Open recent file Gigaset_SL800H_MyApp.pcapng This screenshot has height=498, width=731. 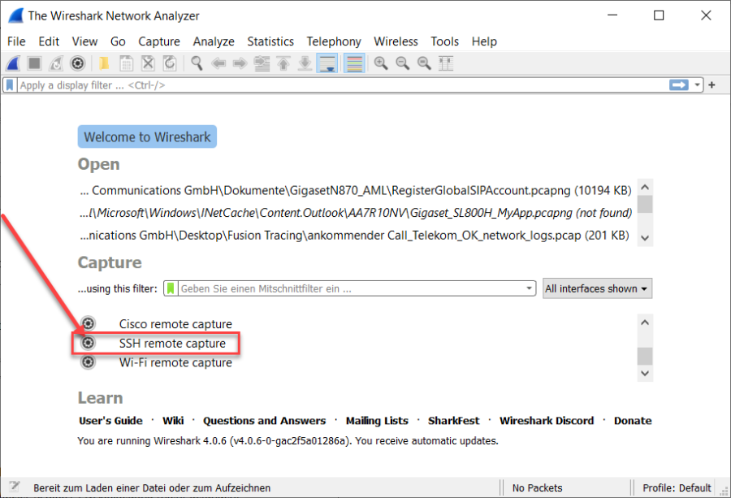[x=356, y=213]
